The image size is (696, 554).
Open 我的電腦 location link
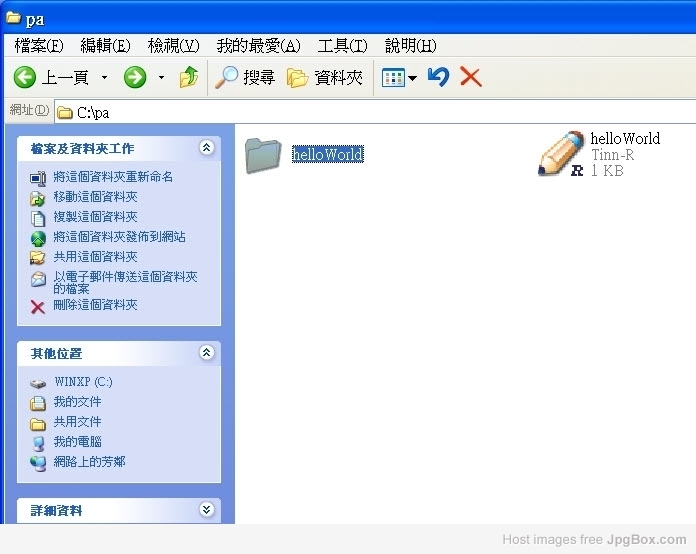(77, 442)
